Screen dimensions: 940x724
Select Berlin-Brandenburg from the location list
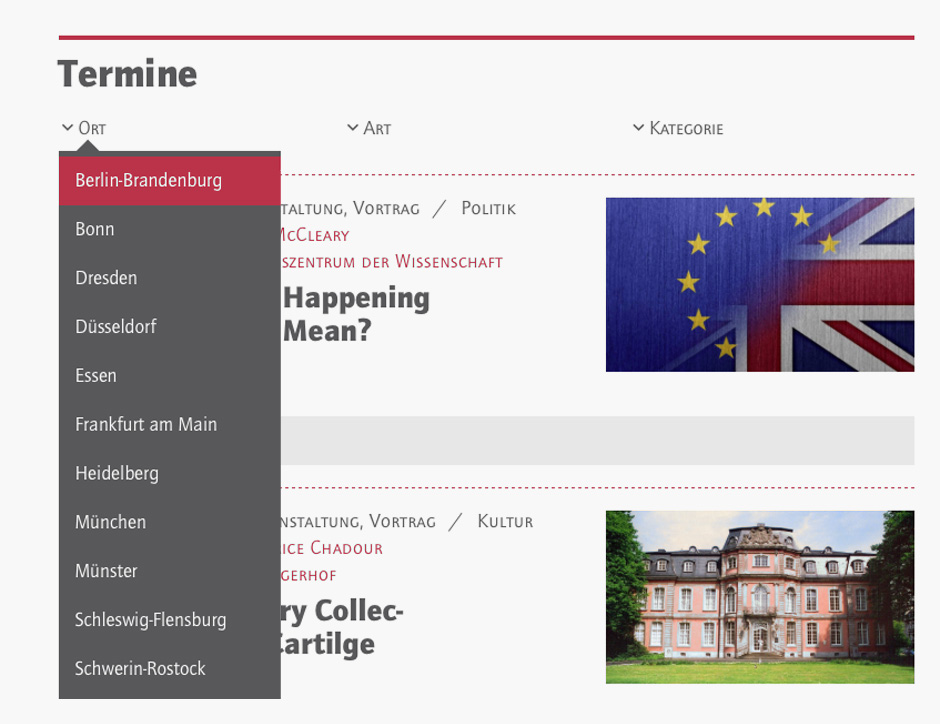[149, 181]
